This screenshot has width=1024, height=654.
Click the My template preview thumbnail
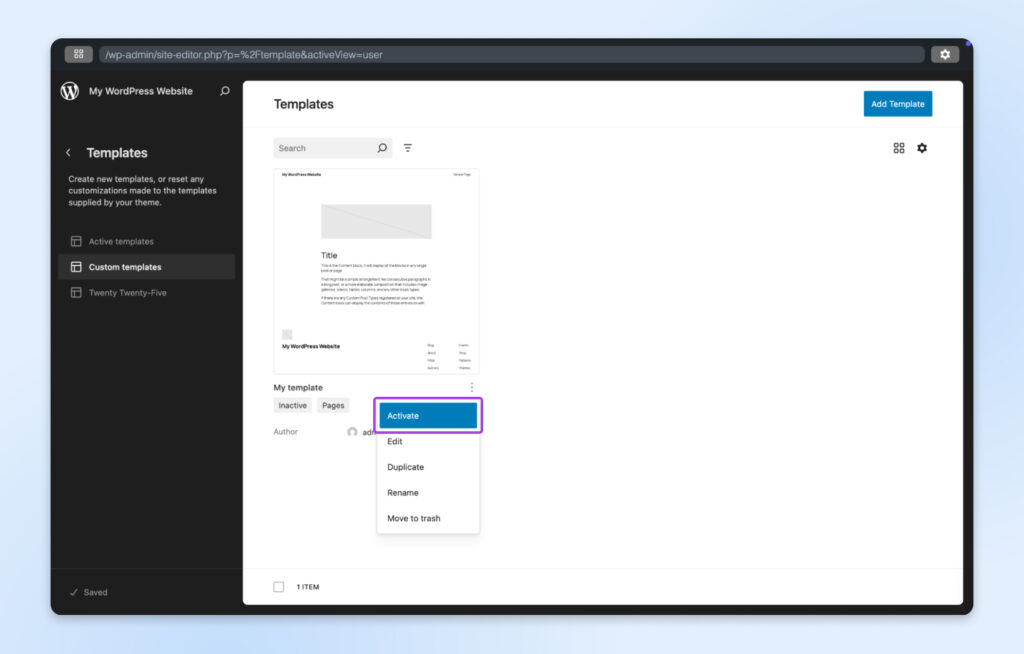(x=377, y=270)
